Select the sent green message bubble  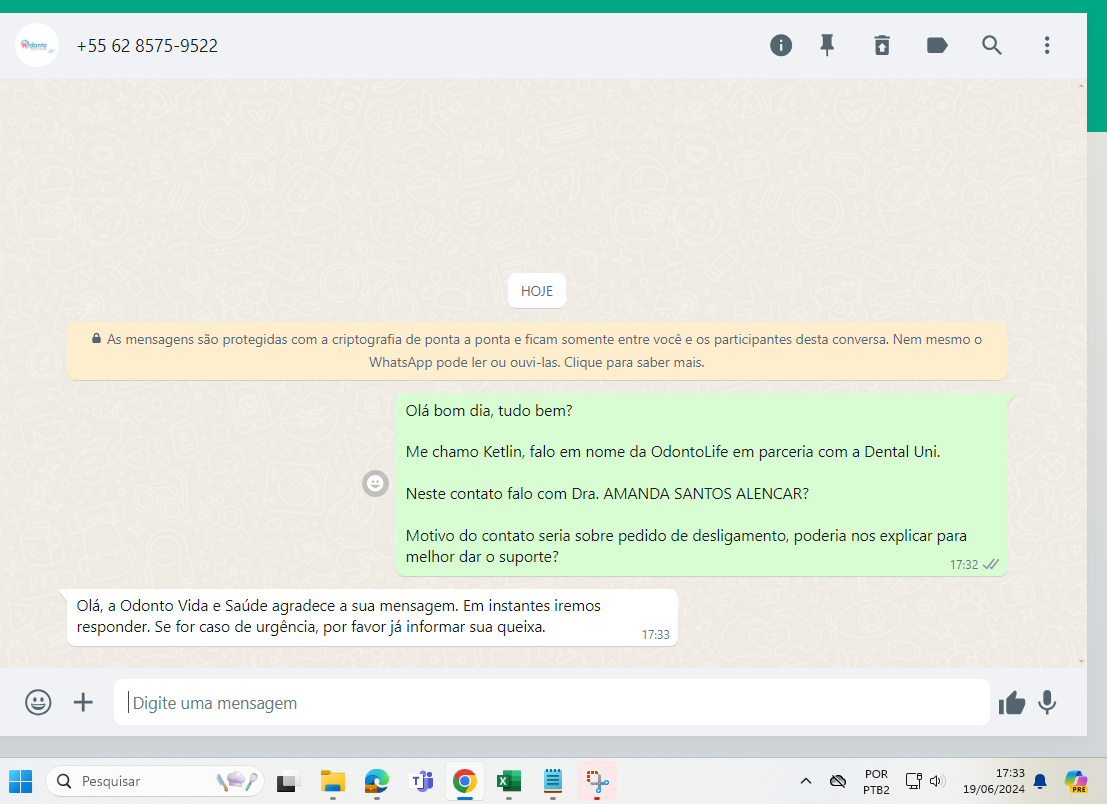point(701,484)
